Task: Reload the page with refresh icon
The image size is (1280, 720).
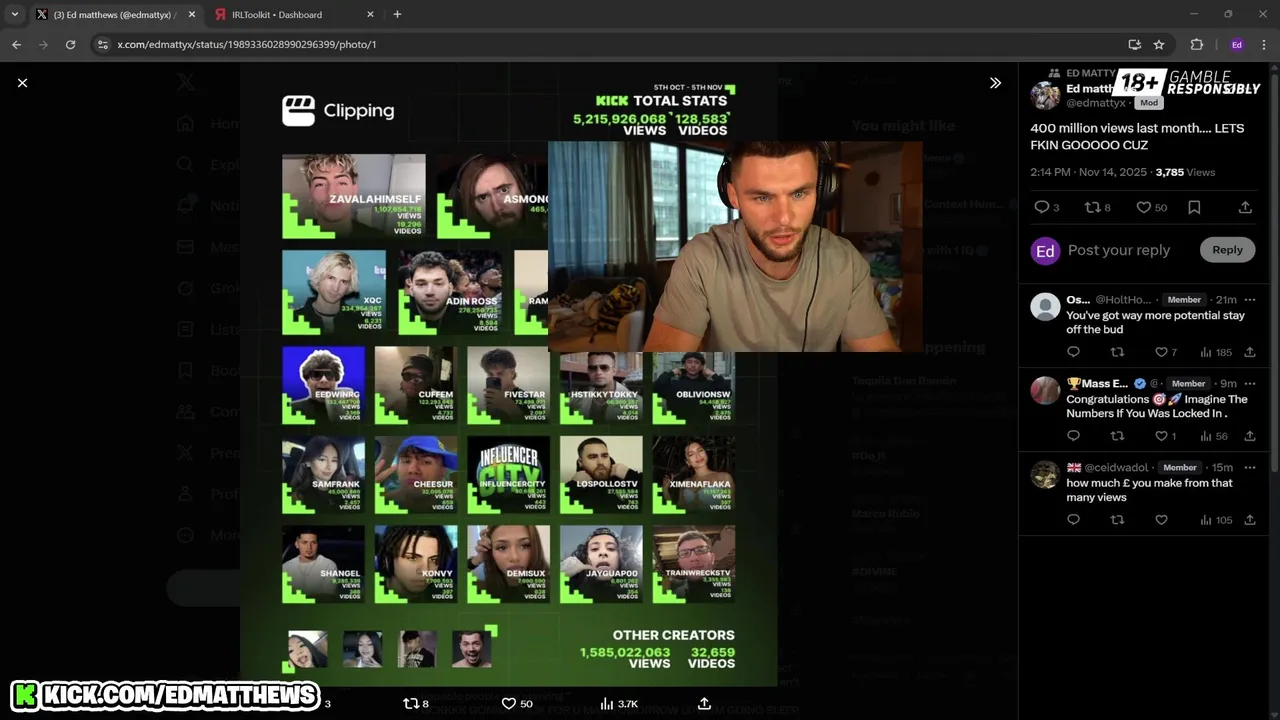Action: click(x=70, y=44)
